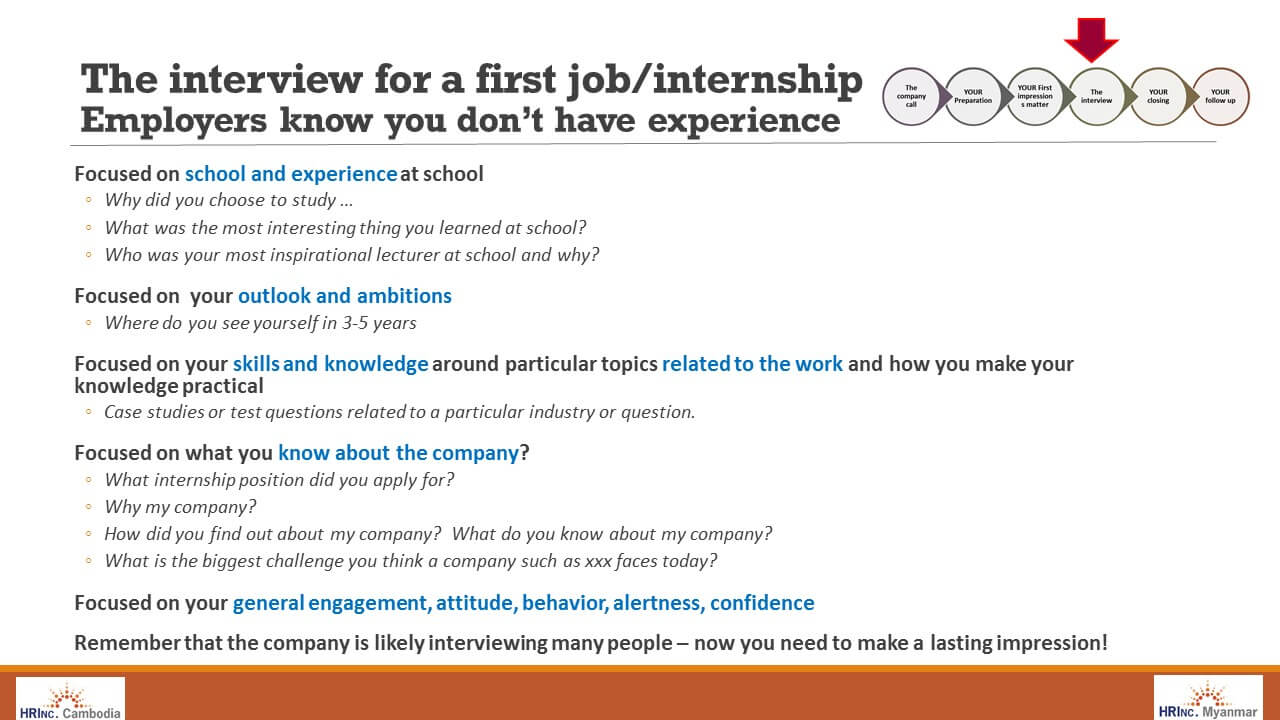Click blue text 'school and experience'

[291, 174]
